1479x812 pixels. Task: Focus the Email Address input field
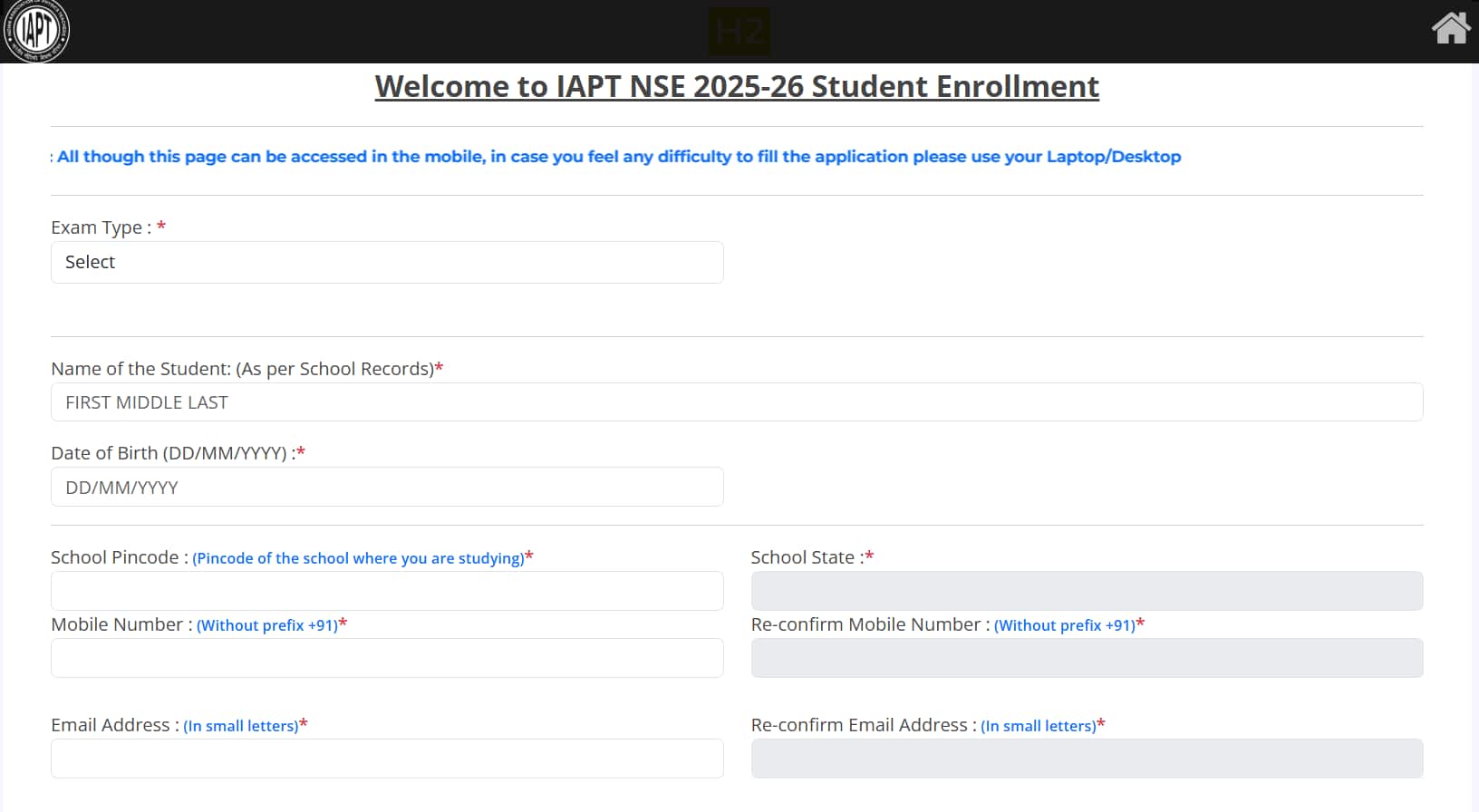(x=387, y=759)
